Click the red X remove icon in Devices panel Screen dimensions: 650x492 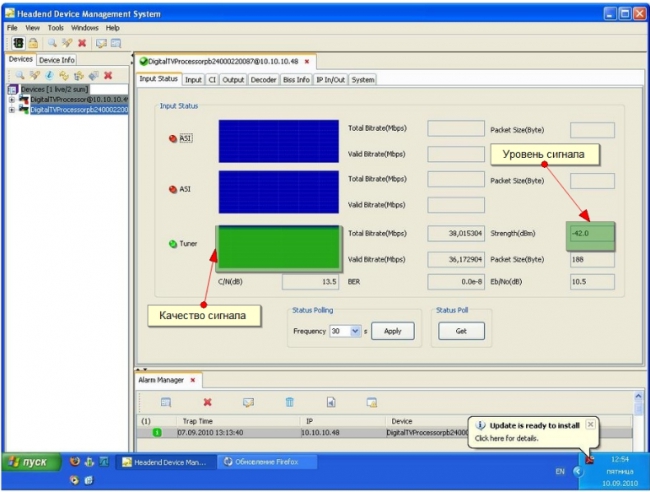pos(108,75)
